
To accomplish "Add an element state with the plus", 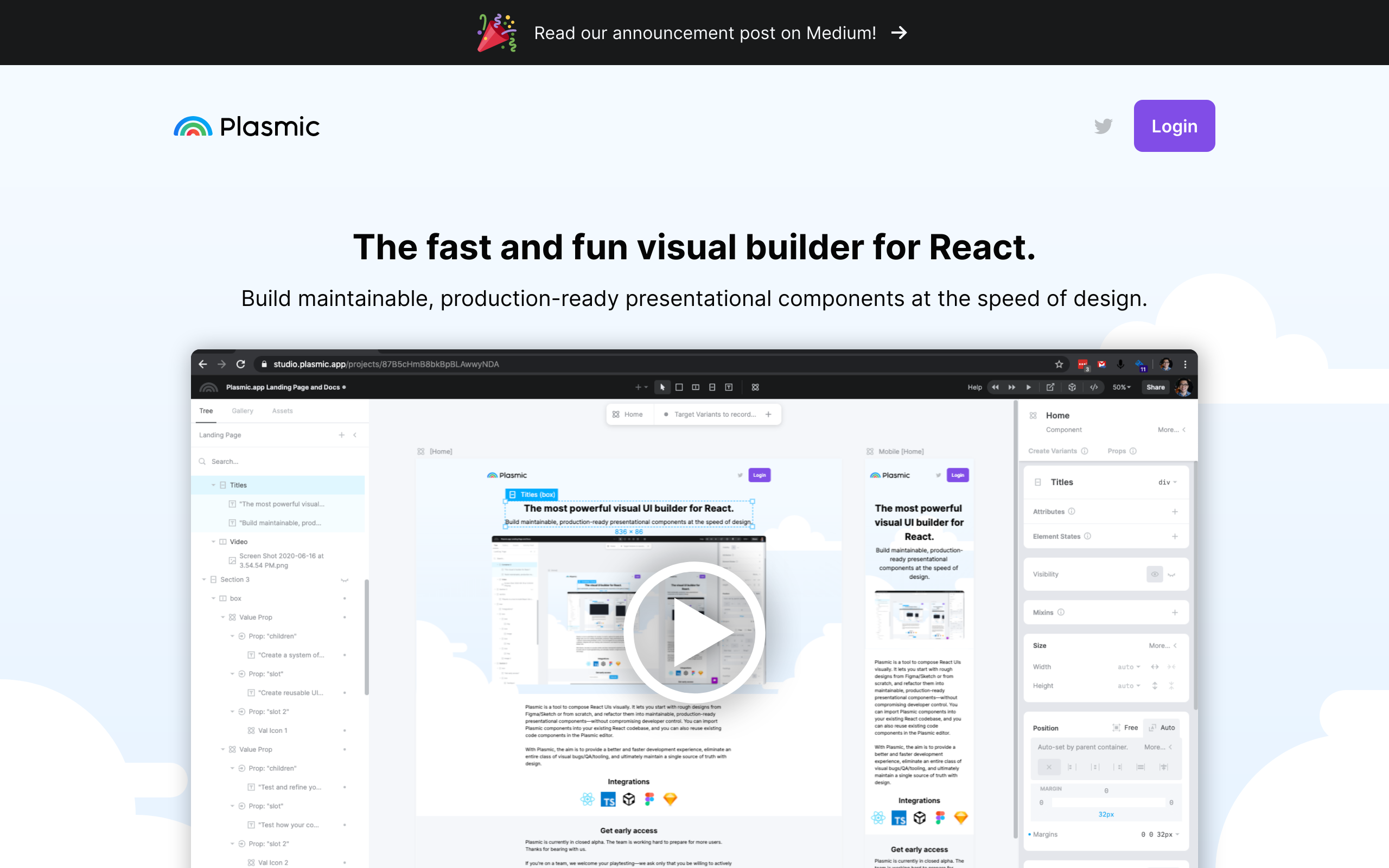I will [1175, 537].
